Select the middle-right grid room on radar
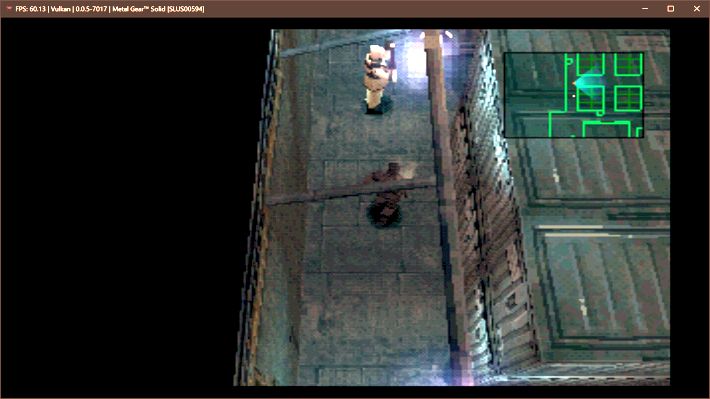 (628, 98)
